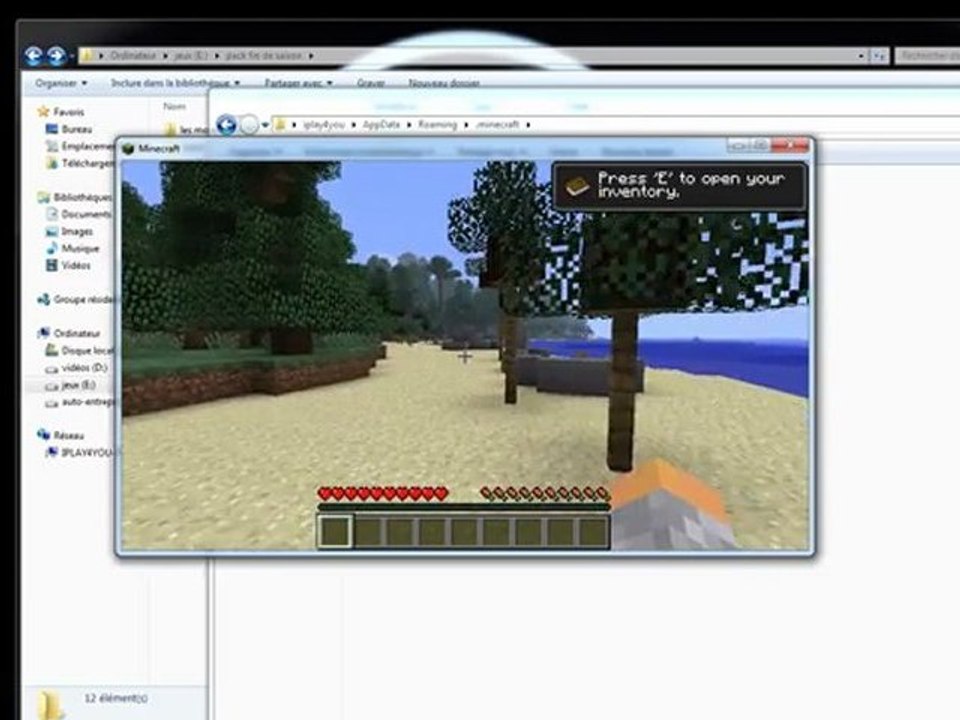Open the Vidéos library
Screen dimensions: 960x720
76,266
